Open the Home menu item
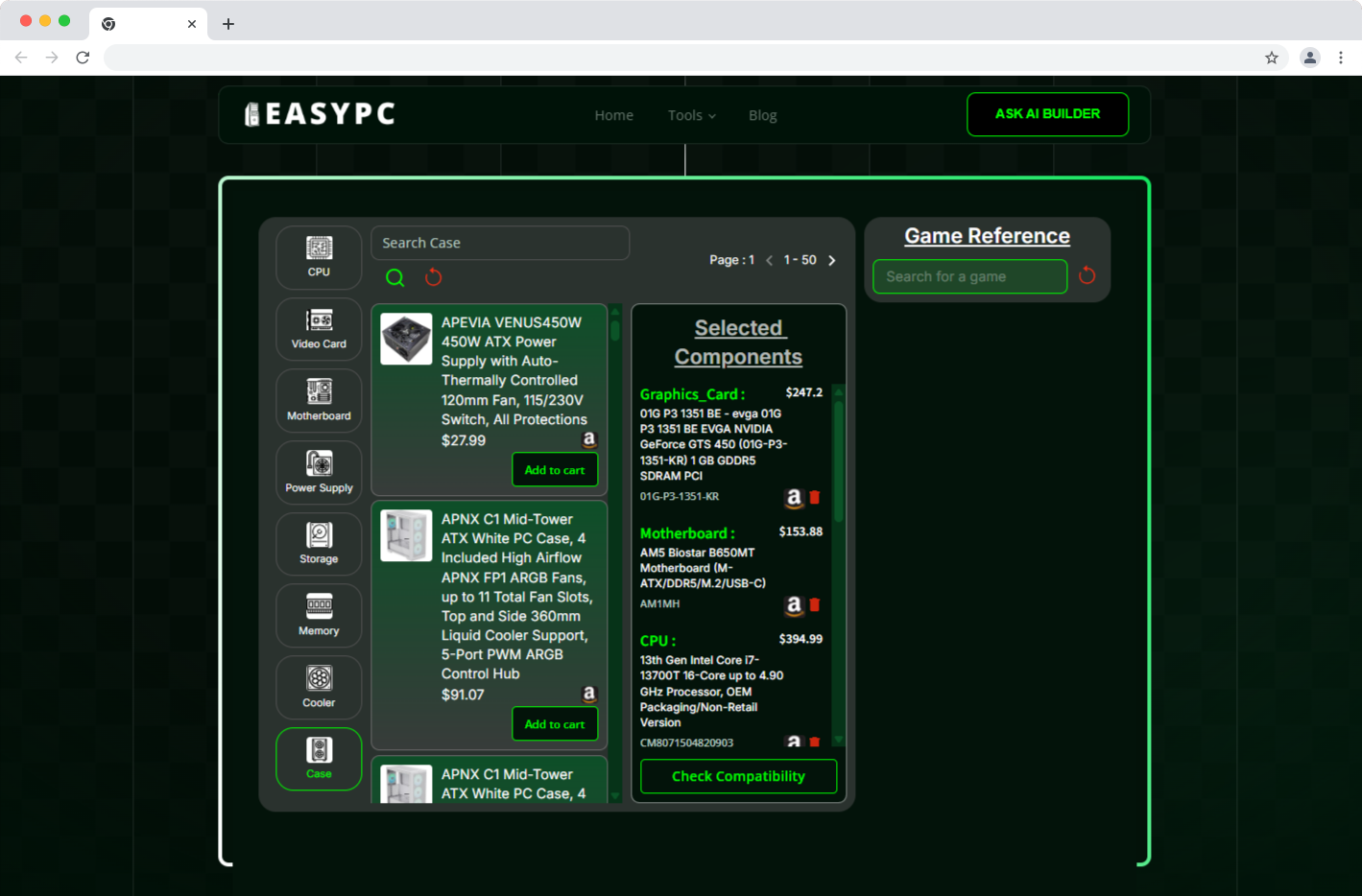 tap(613, 115)
